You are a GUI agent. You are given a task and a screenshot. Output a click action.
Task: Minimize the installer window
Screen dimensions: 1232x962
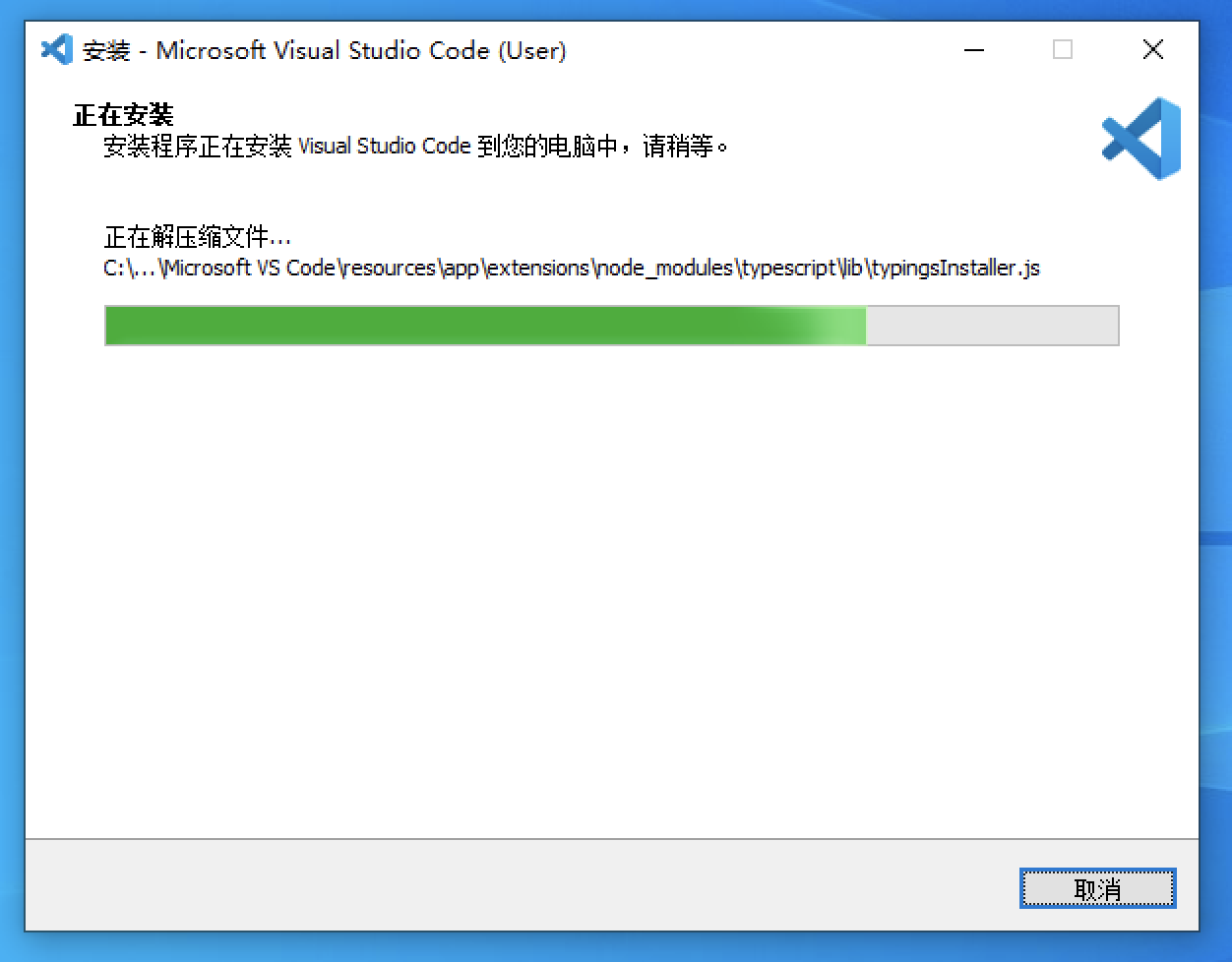point(974,49)
